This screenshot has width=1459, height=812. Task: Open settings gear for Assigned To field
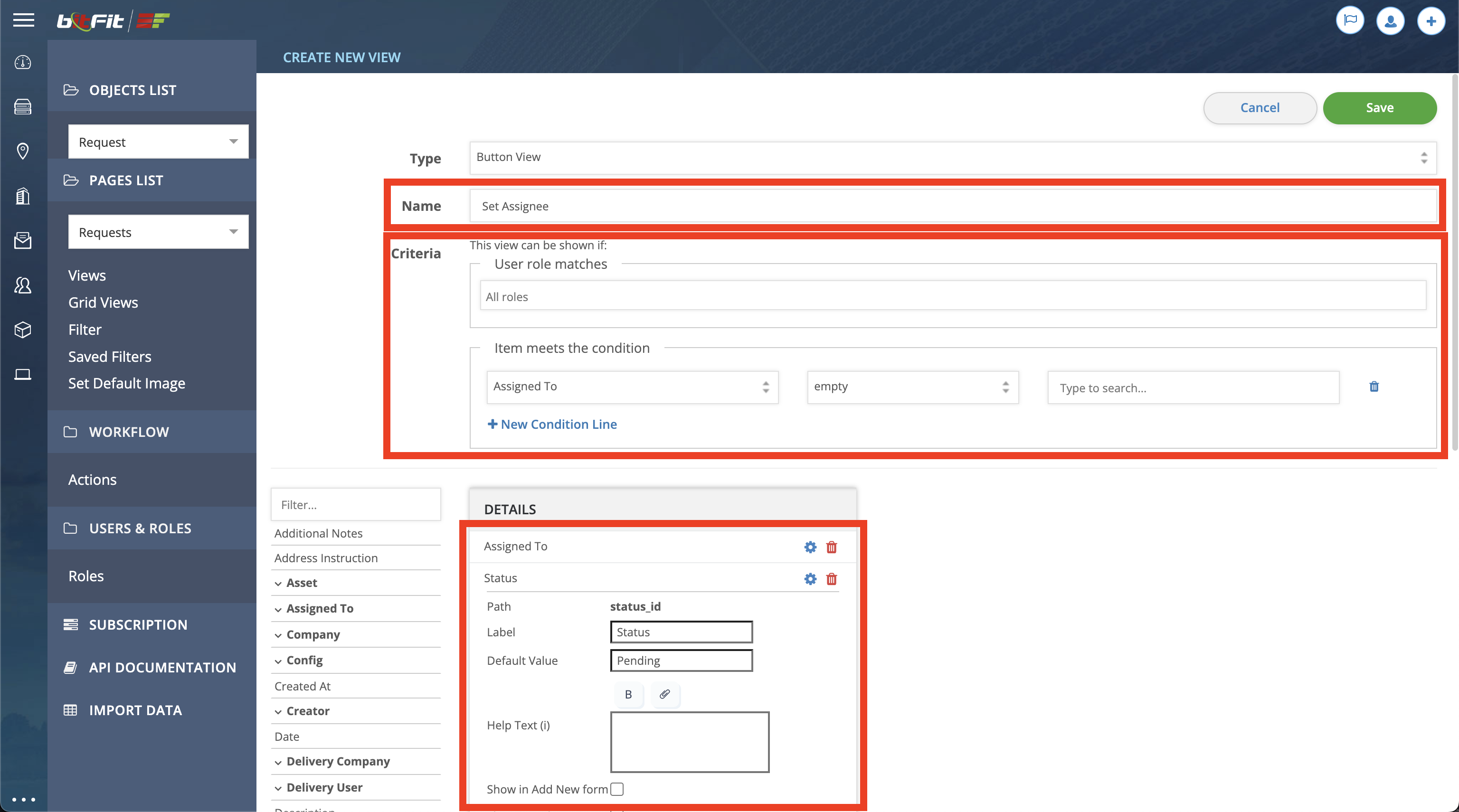pos(811,547)
